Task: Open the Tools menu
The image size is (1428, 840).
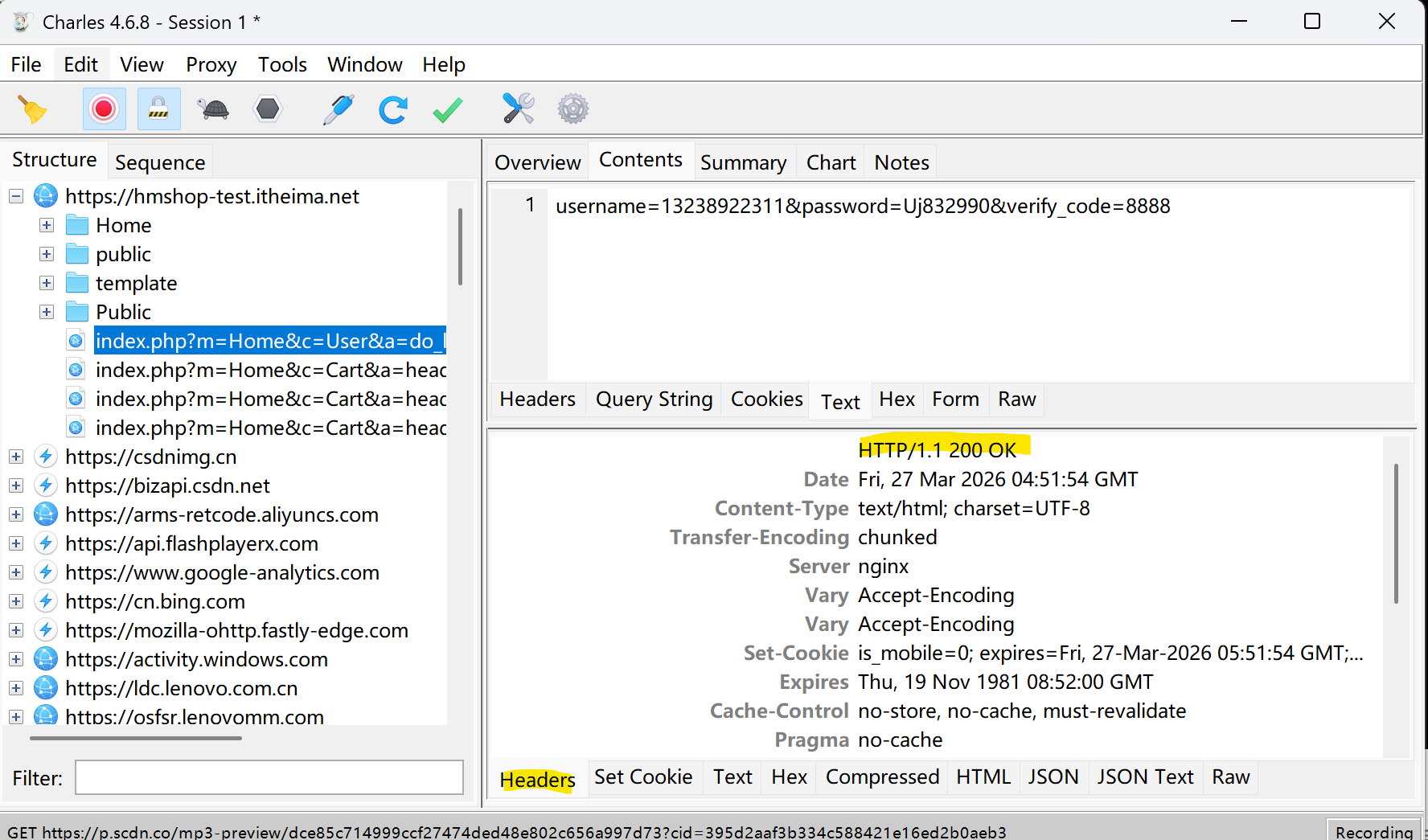Action: coord(282,64)
